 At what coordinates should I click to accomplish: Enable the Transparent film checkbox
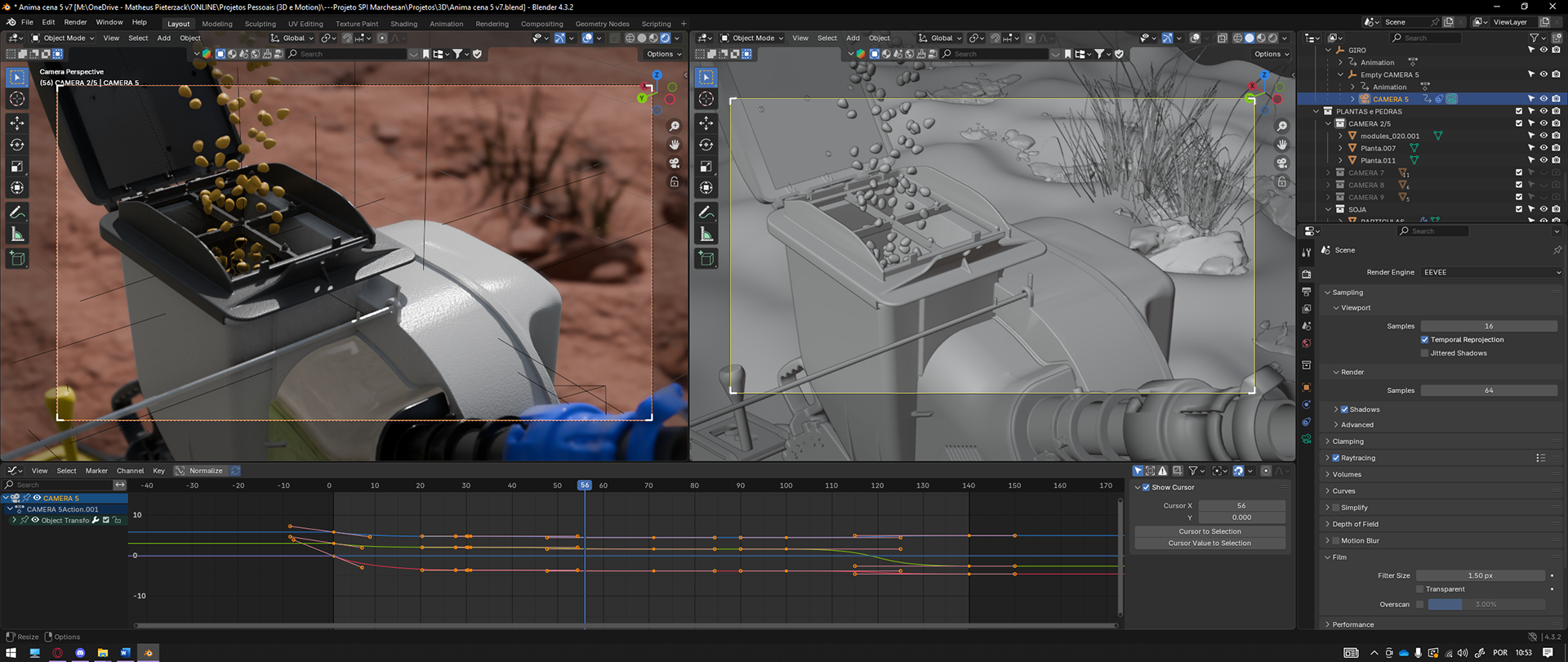[x=1420, y=589]
